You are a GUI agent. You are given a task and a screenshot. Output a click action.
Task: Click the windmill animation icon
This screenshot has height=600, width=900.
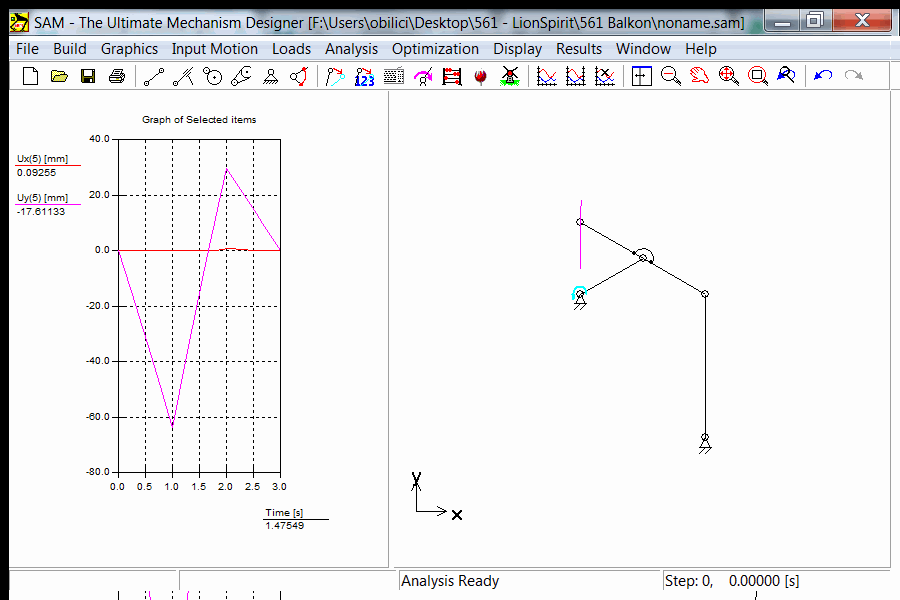click(x=509, y=76)
